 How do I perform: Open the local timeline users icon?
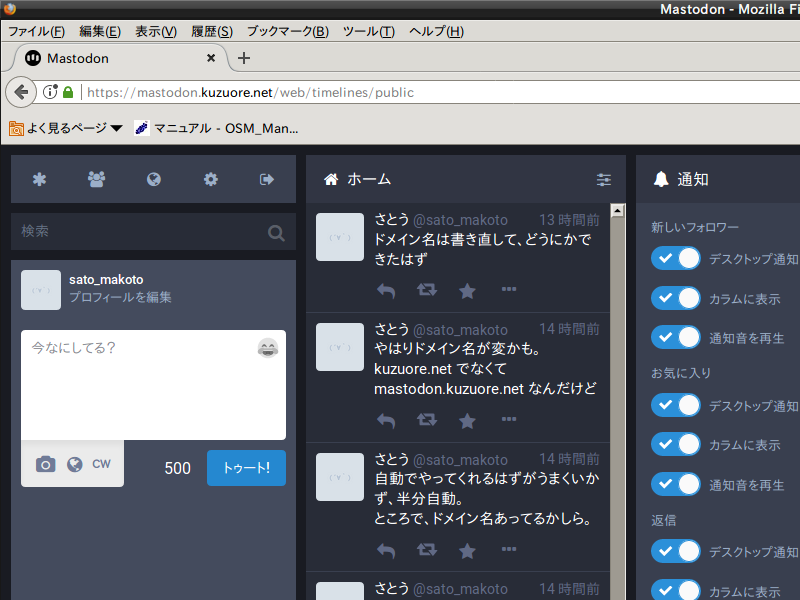96,179
